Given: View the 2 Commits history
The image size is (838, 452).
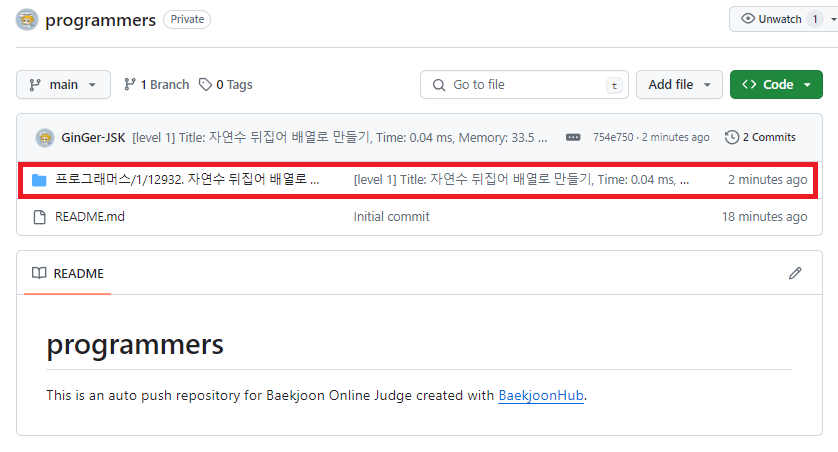Looking at the screenshot, I should [760, 137].
